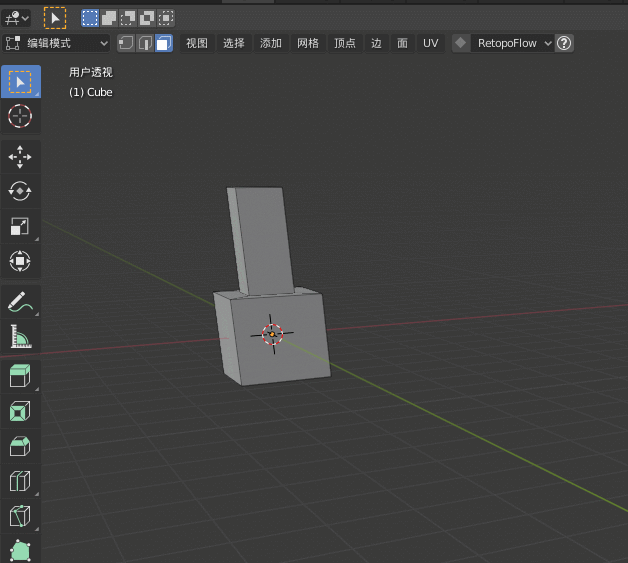This screenshot has width=628, height=563.
Task: Select the Extrude Region tool
Action: (x=20, y=376)
